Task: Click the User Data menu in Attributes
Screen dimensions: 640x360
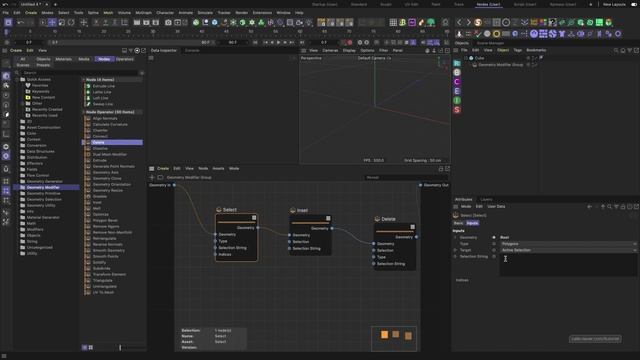Action: [496, 207]
